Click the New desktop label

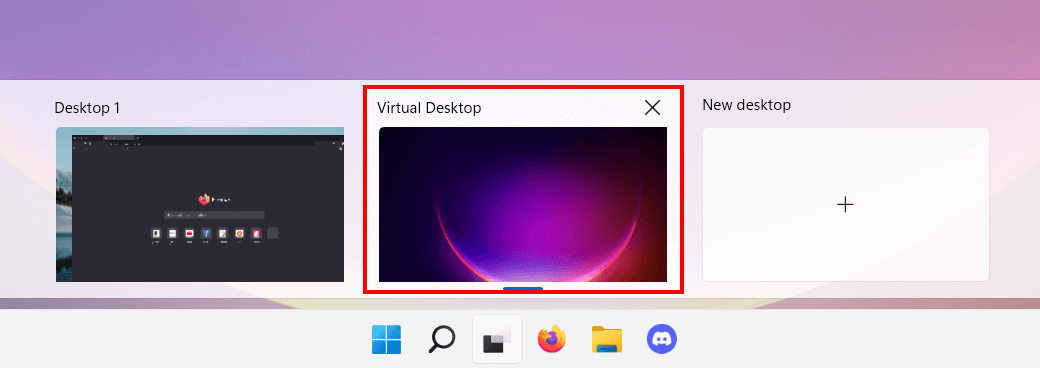pyautogui.click(x=746, y=105)
